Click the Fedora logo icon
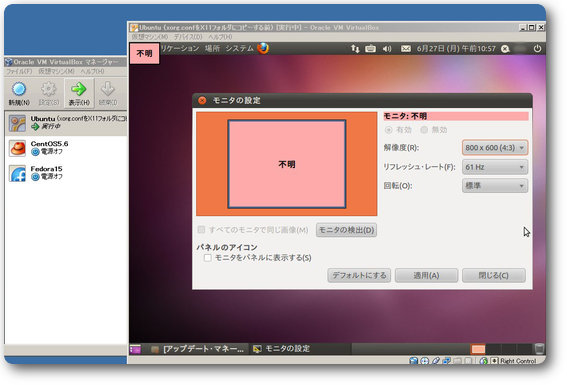 (17, 174)
